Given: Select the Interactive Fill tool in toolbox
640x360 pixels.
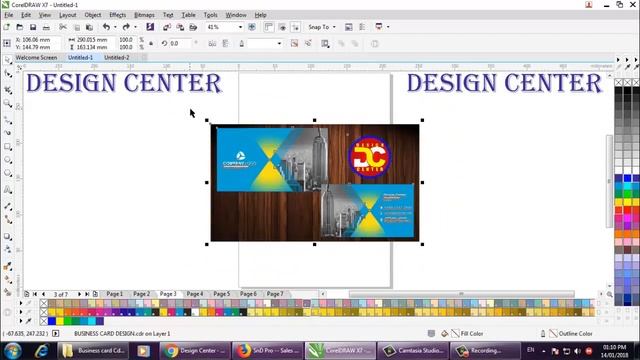Looking at the screenshot, I should click(x=7, y=280).
